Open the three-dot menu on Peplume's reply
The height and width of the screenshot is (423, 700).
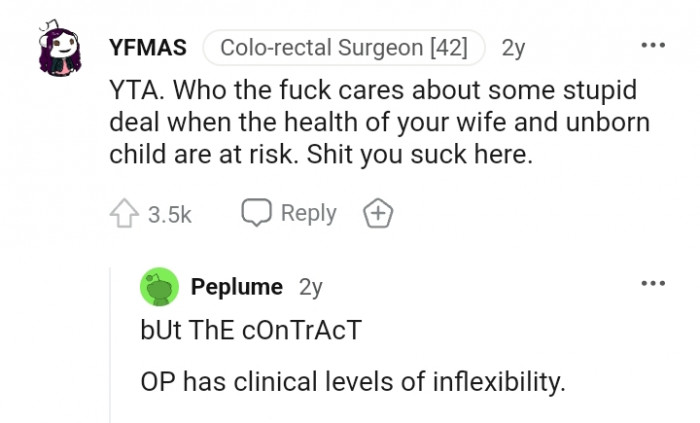coord(652,285)
